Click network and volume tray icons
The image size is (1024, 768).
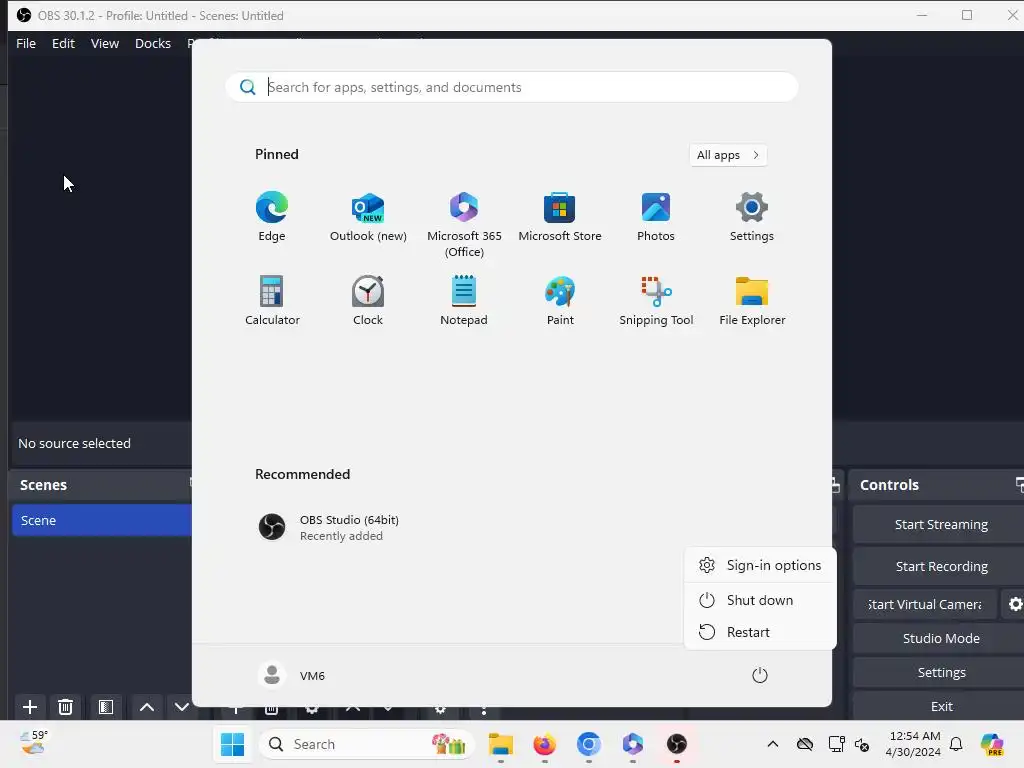click(x=848, y=744)
